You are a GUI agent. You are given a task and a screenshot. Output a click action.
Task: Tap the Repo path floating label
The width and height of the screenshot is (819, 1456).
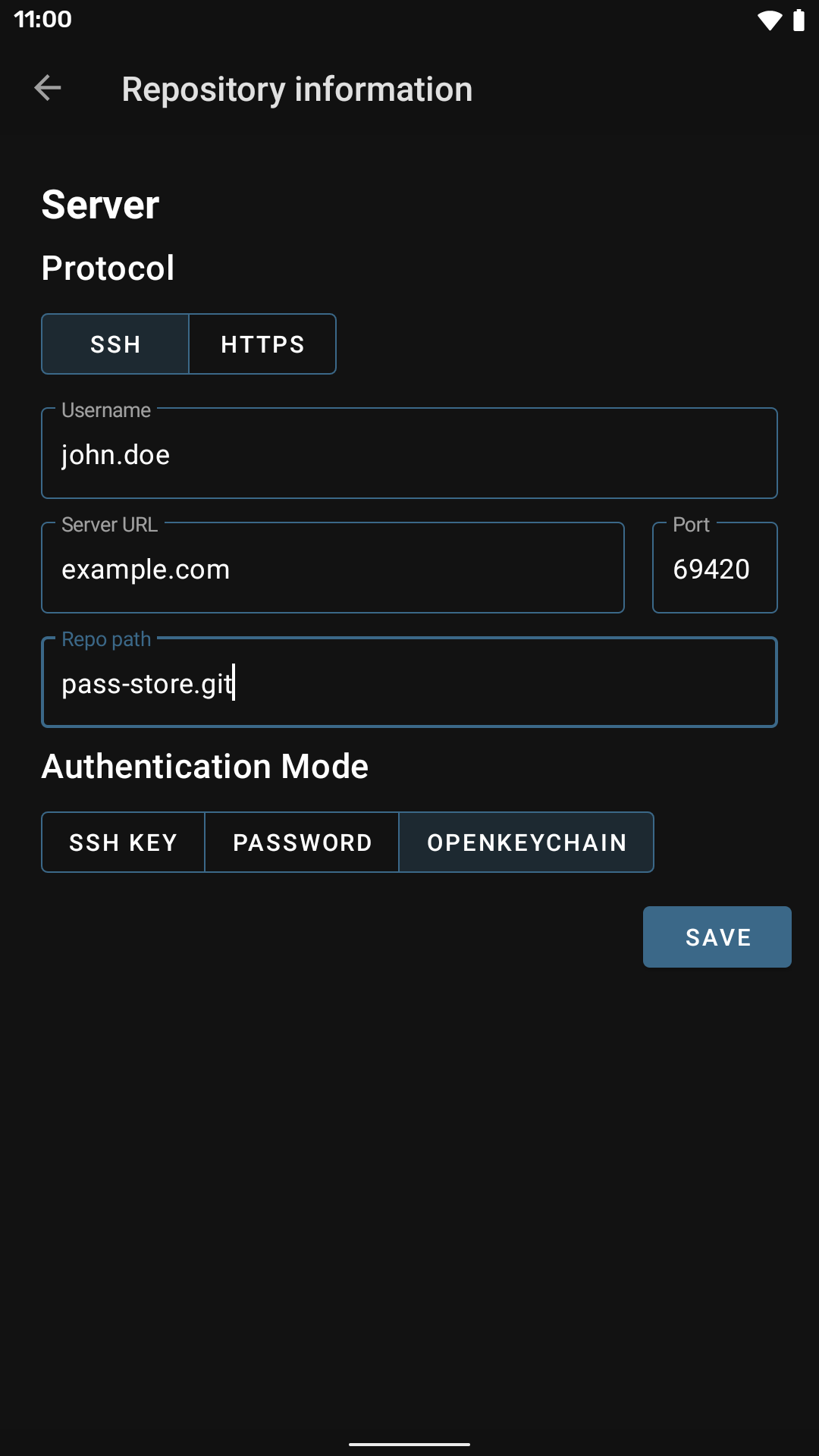[x=106, y=639]
